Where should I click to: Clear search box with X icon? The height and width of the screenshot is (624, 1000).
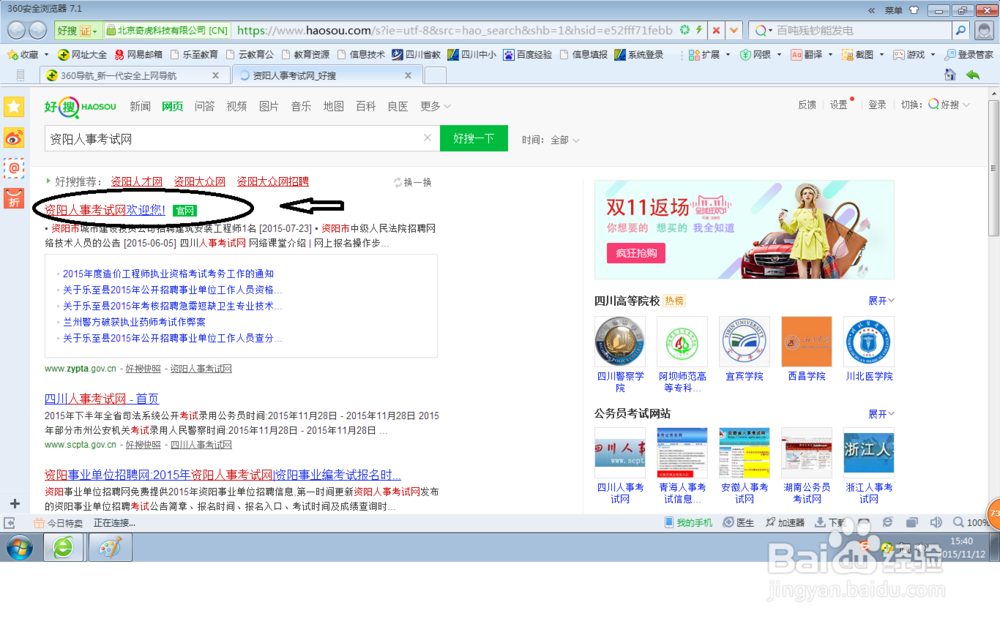coord(427,137)
